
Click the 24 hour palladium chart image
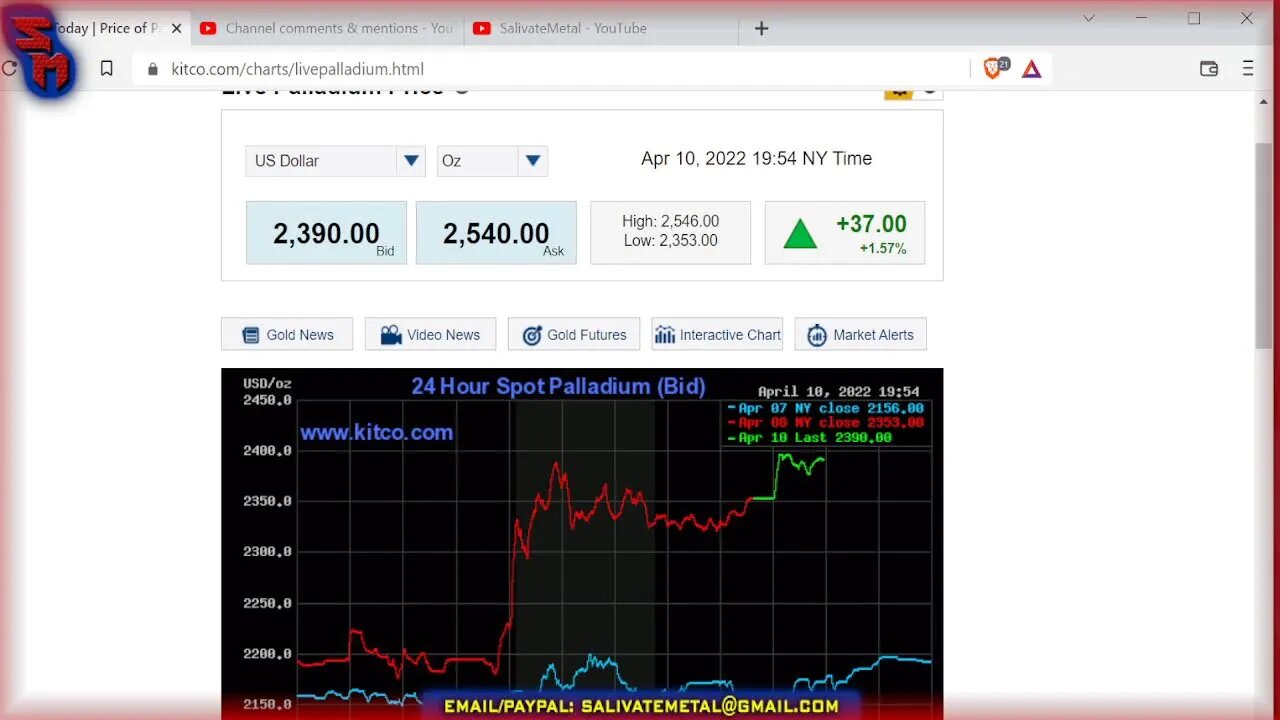coord(582,544)
